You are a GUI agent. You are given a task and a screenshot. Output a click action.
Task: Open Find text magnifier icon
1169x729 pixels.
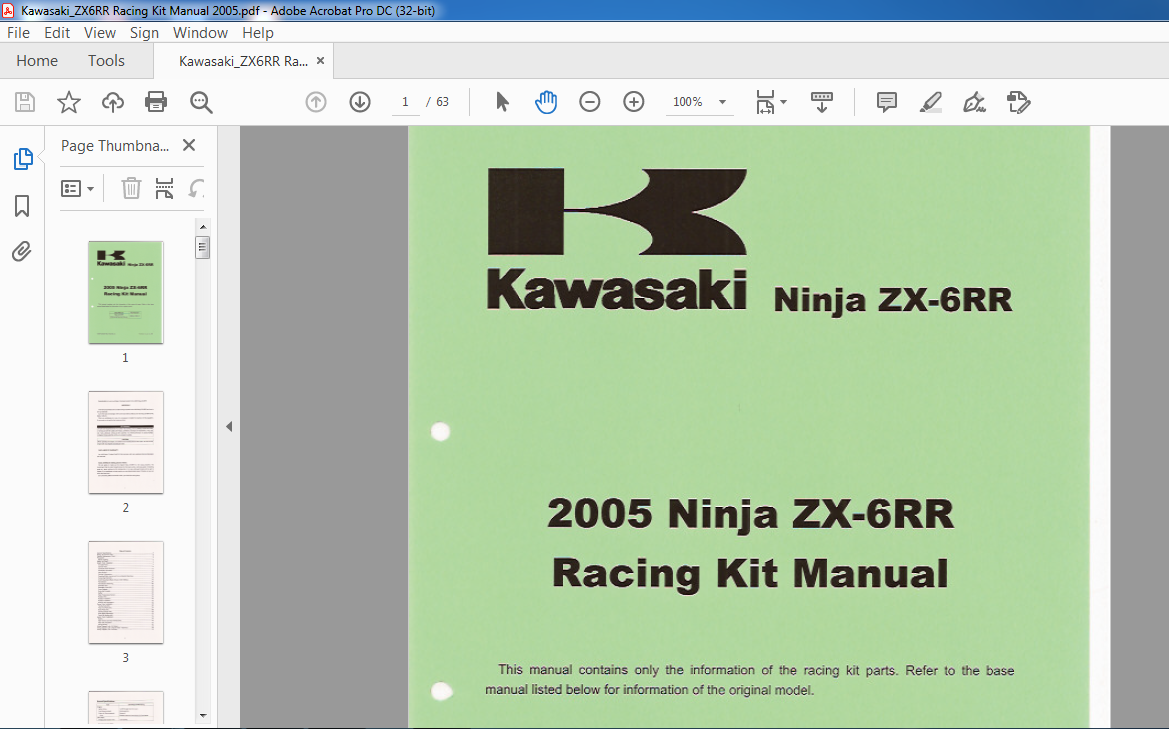click(x=201, y=102)
